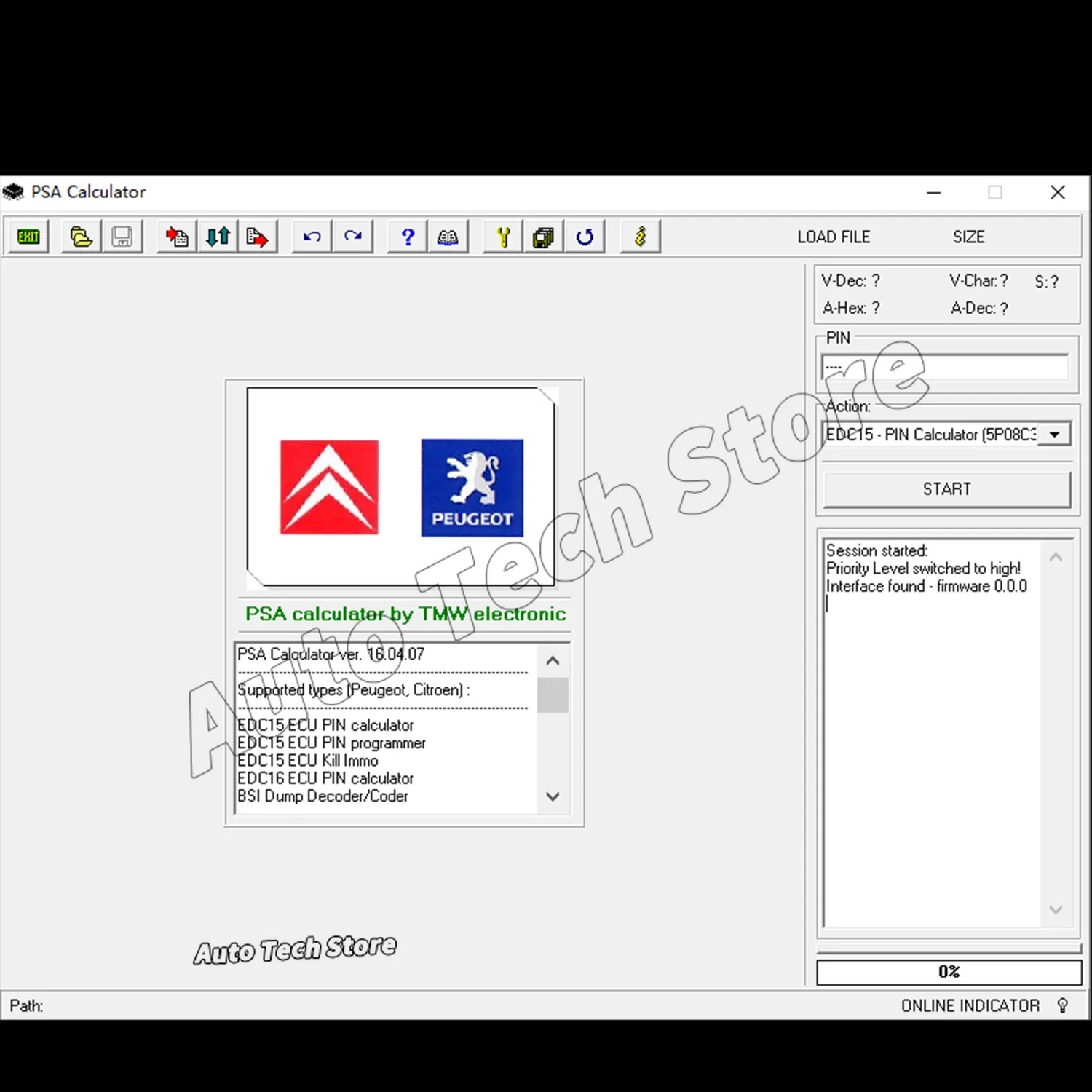Click the Redo arrow icon
Image resolution: width=1092 pixels, height=1092 pixels.
pos(353,236)
